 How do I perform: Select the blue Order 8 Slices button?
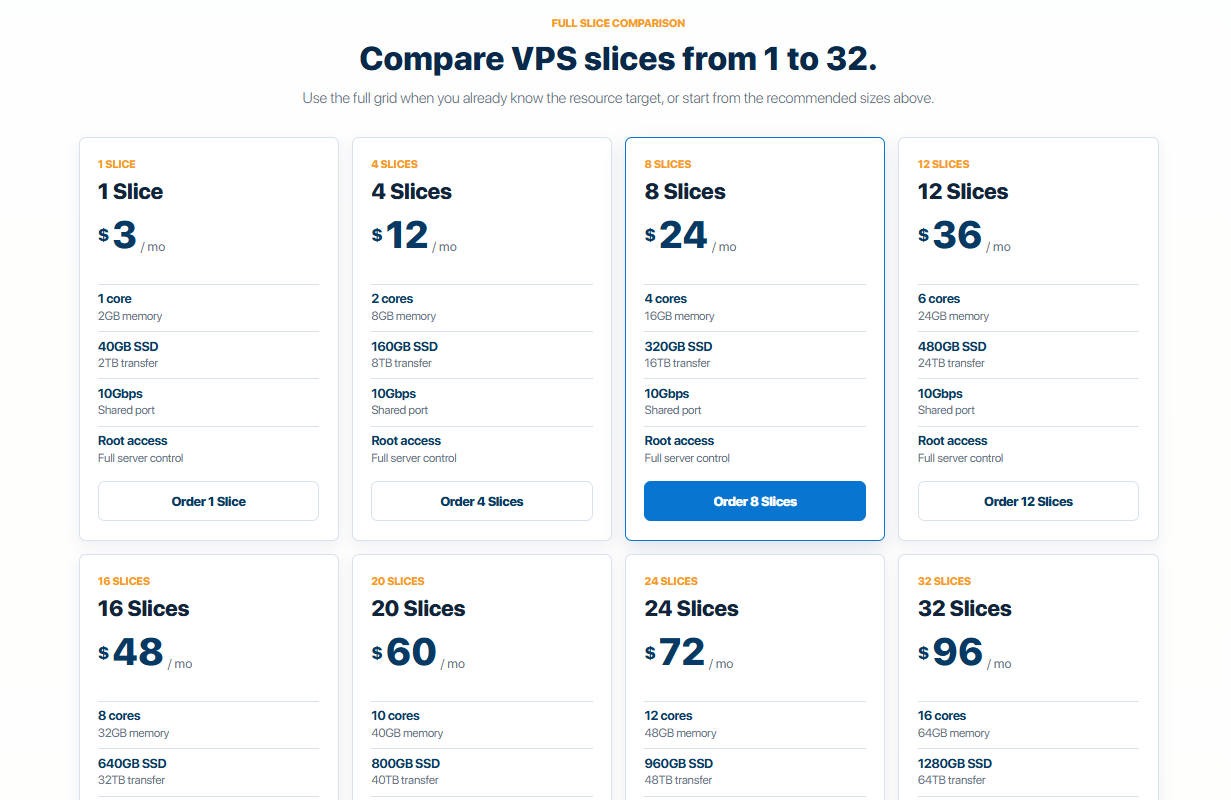(x=755, y=501)
